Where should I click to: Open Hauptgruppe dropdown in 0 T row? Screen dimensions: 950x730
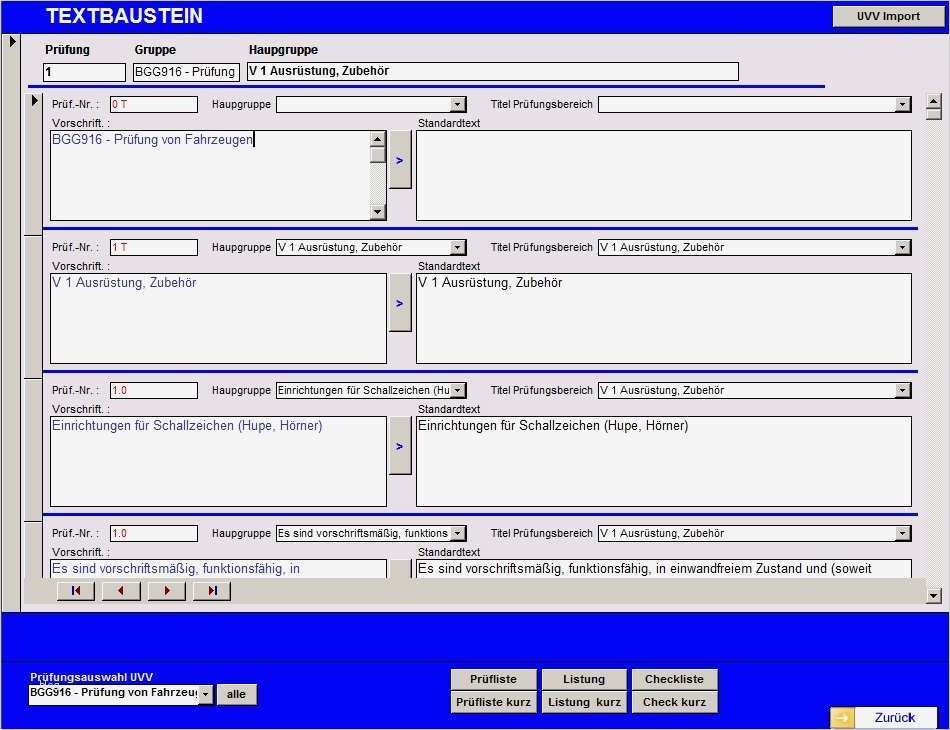459,104
